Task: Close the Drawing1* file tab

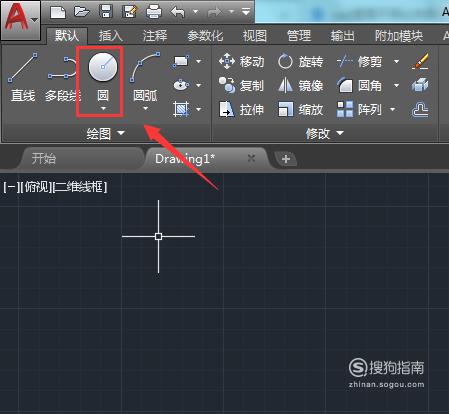Action: tap(251, 158)
